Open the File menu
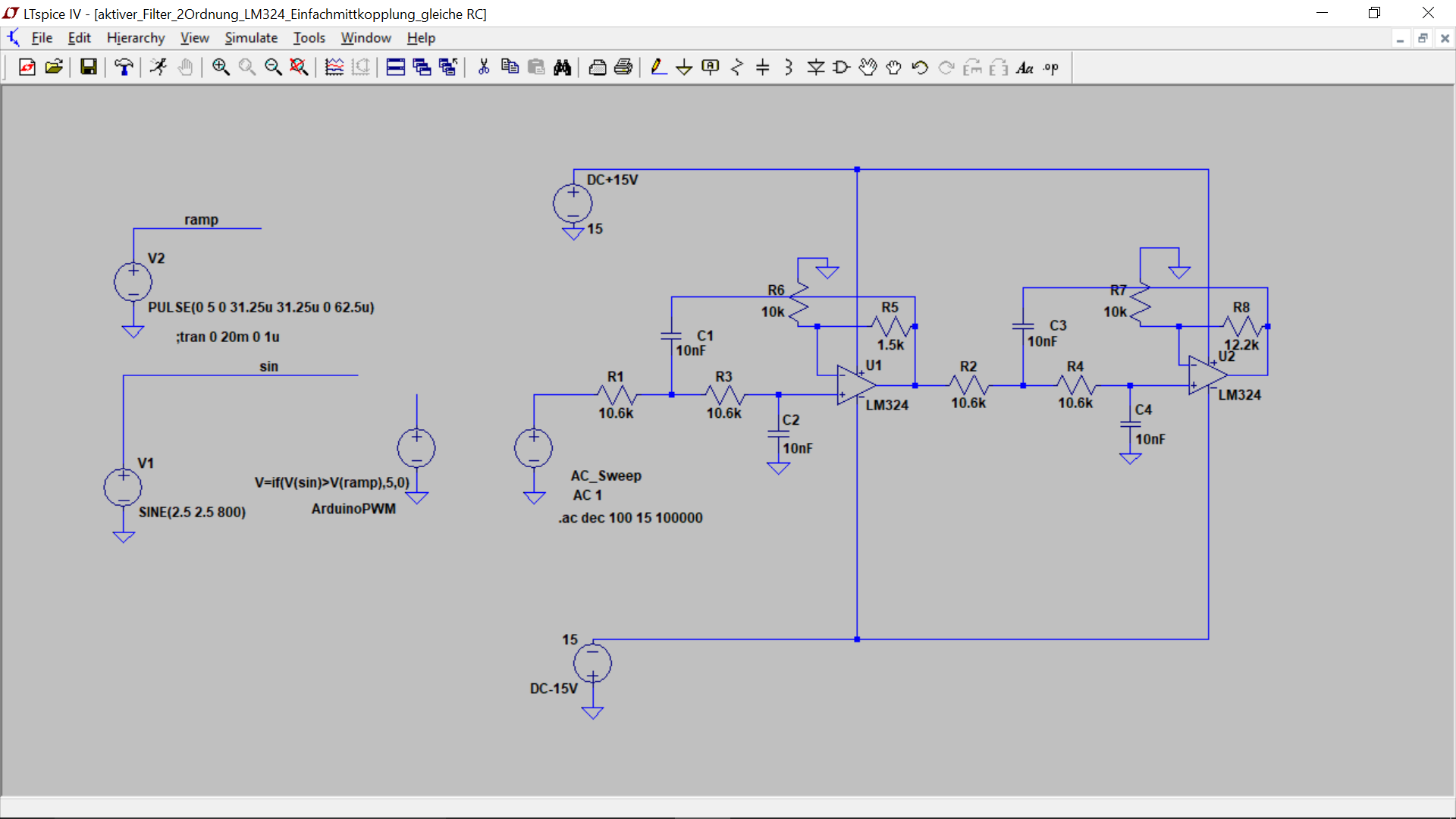The width and height of the screenshot is (1456, 819). click(x=42, y=38)
